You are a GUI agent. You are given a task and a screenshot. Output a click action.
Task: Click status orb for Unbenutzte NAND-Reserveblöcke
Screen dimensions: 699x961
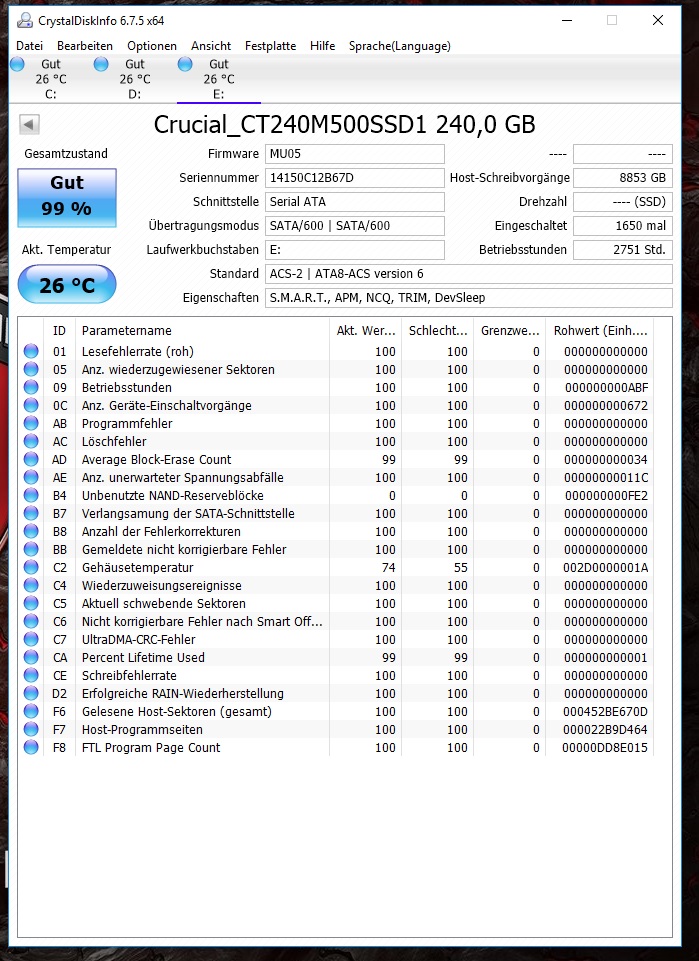click(31, 495)
